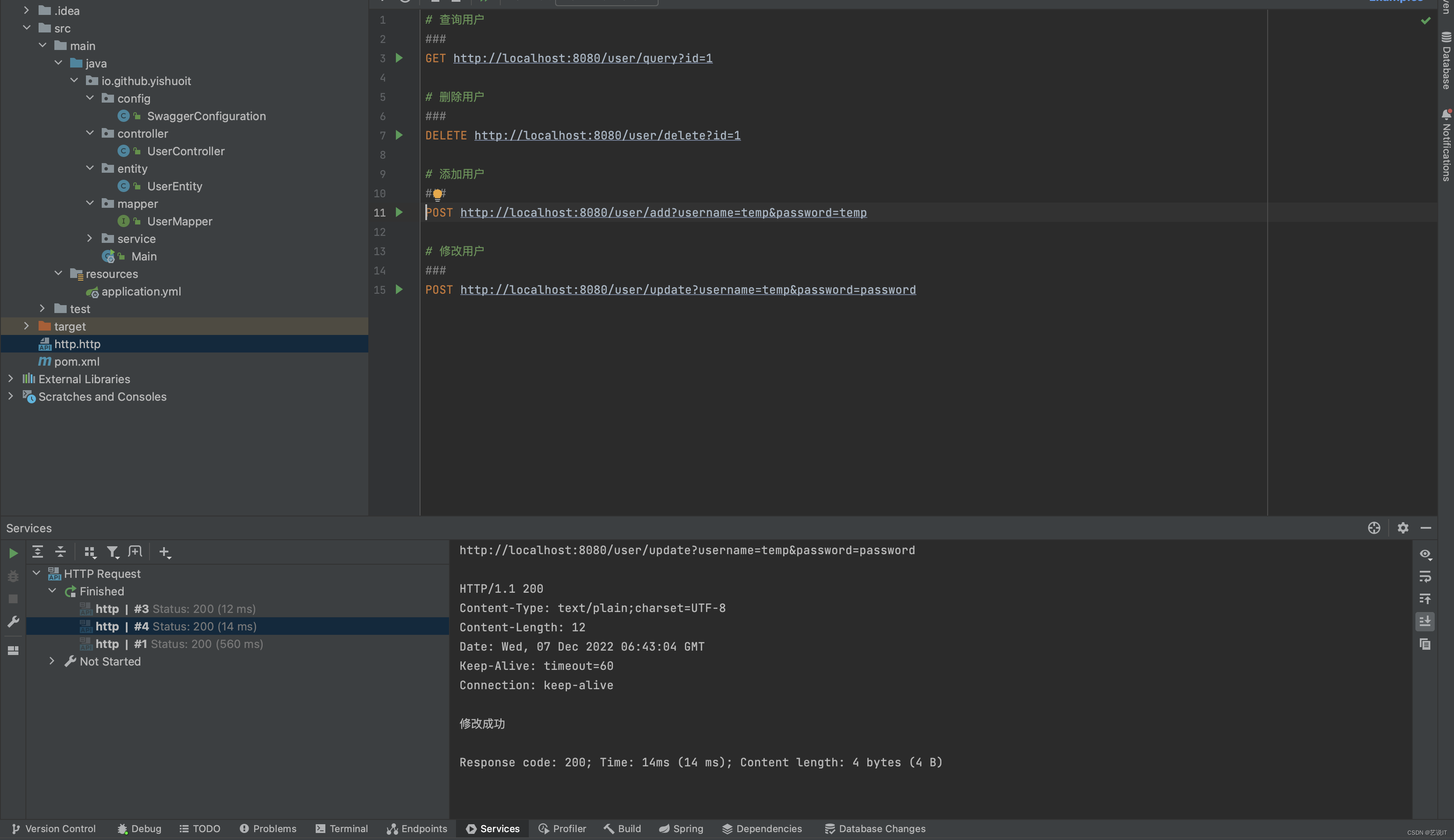1454x840 pixels.
Task: Click the crosshair target icon in Services header
Action: [1374, 528]
